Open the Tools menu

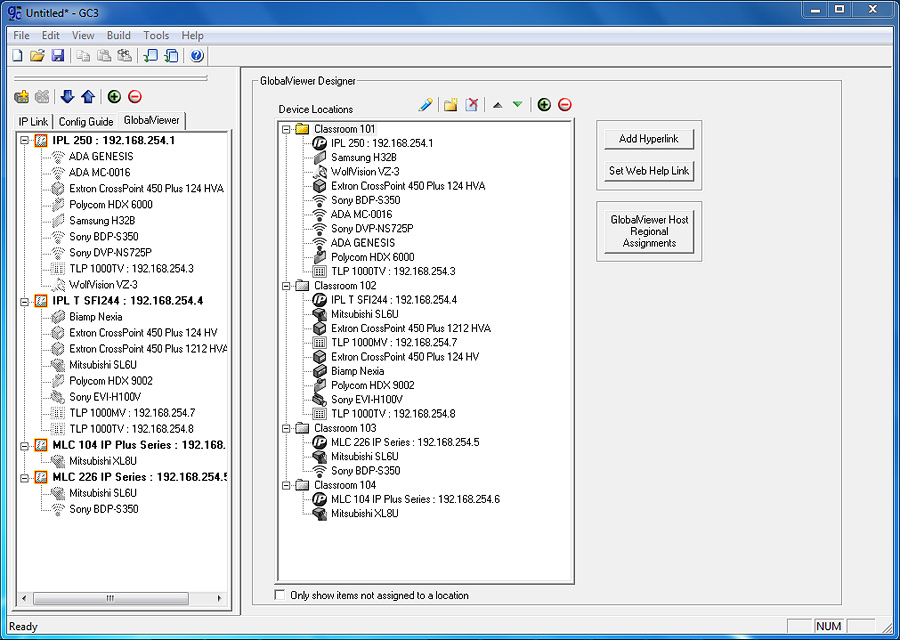[156, 36]
